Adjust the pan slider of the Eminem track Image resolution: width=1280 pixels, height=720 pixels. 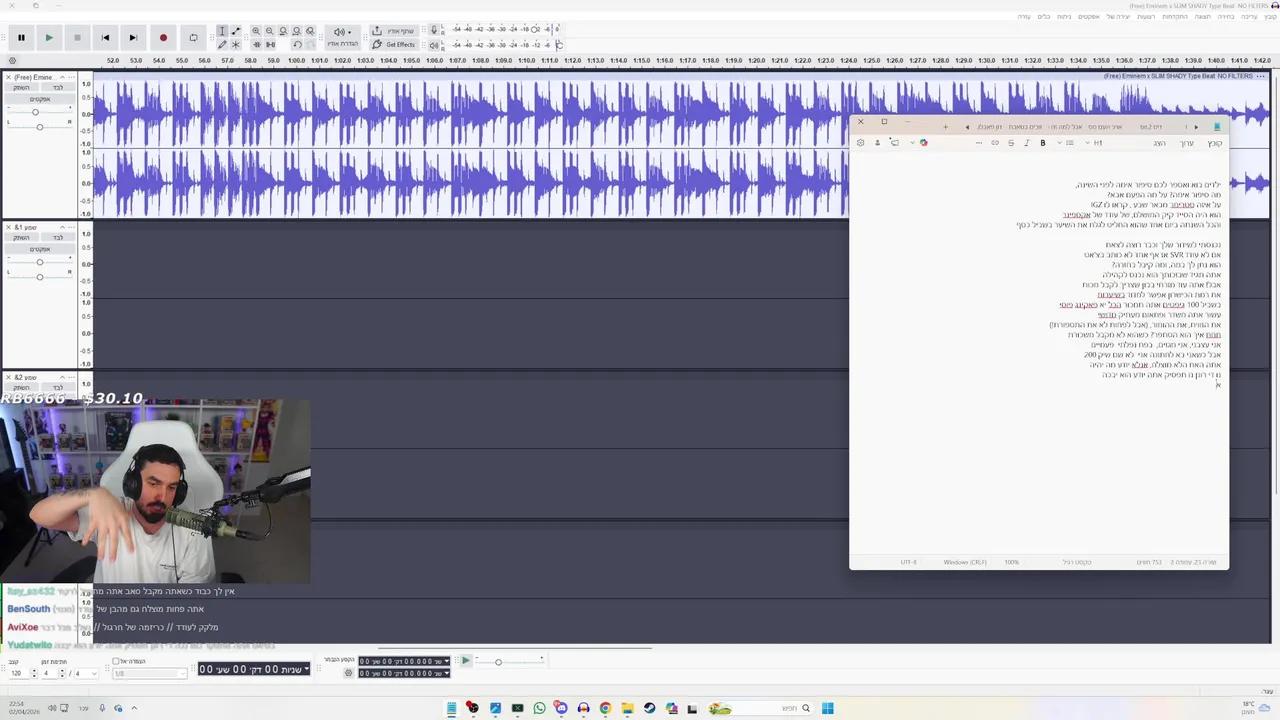tap(39, 127)
